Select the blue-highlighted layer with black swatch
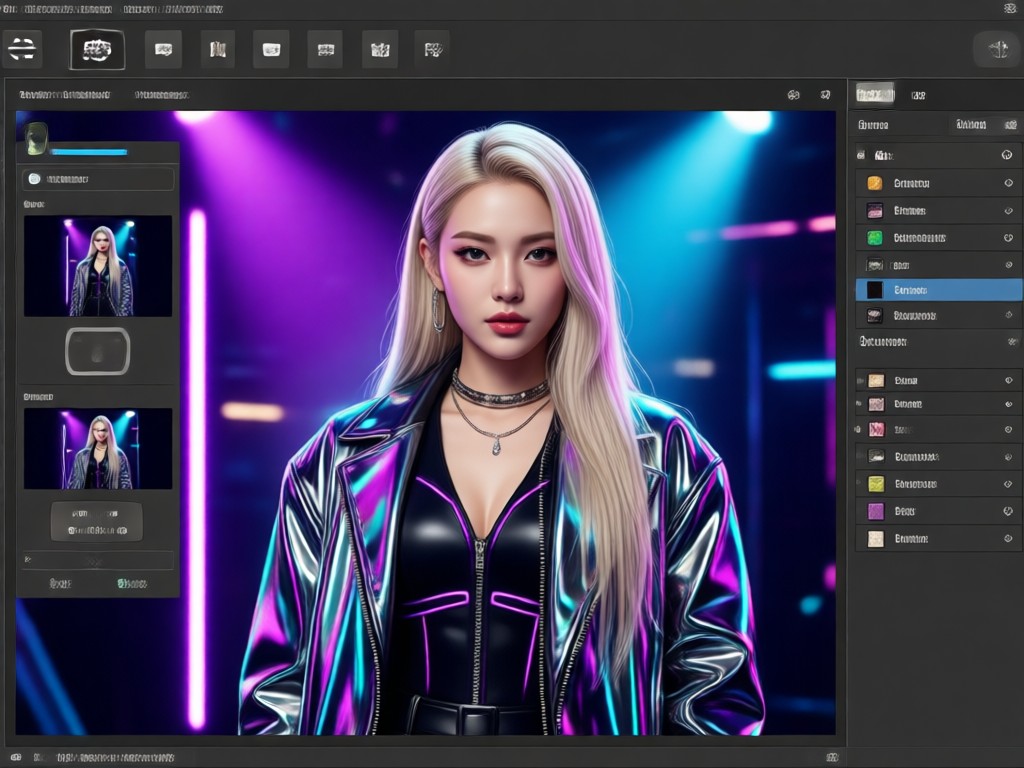 pyautogui.click(x=938, y=290)
